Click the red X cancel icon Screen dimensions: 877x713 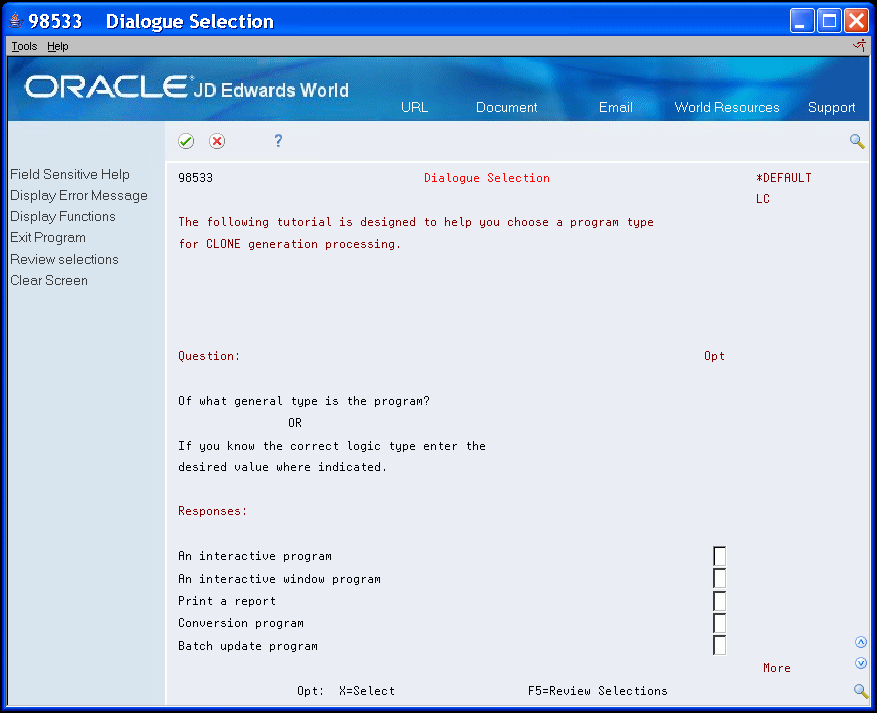[x=217, y=141]
